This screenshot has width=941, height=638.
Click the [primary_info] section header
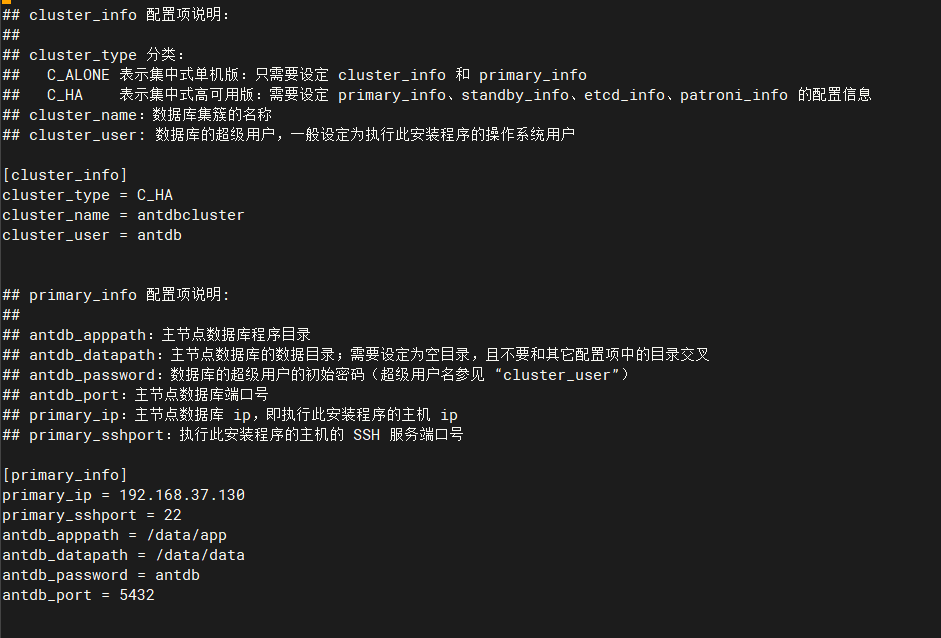point(65,475)
